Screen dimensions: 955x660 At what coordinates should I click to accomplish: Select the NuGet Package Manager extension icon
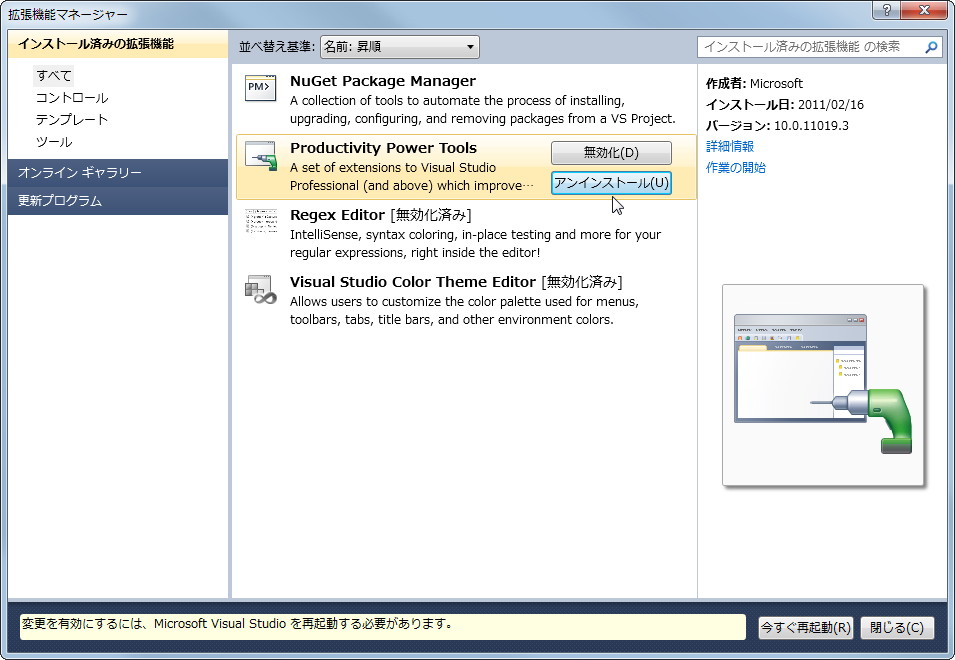click(x=259, y=88)
